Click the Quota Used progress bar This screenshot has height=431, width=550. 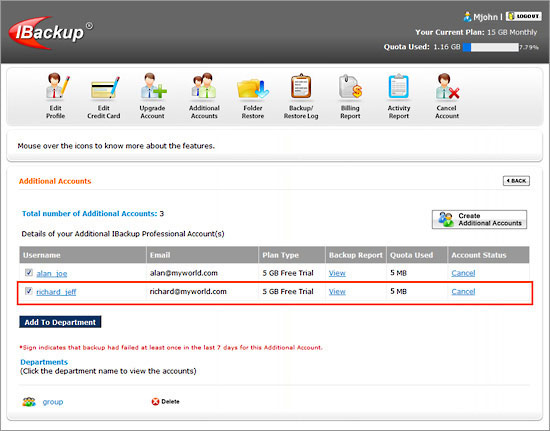click(x=491, y=47)
